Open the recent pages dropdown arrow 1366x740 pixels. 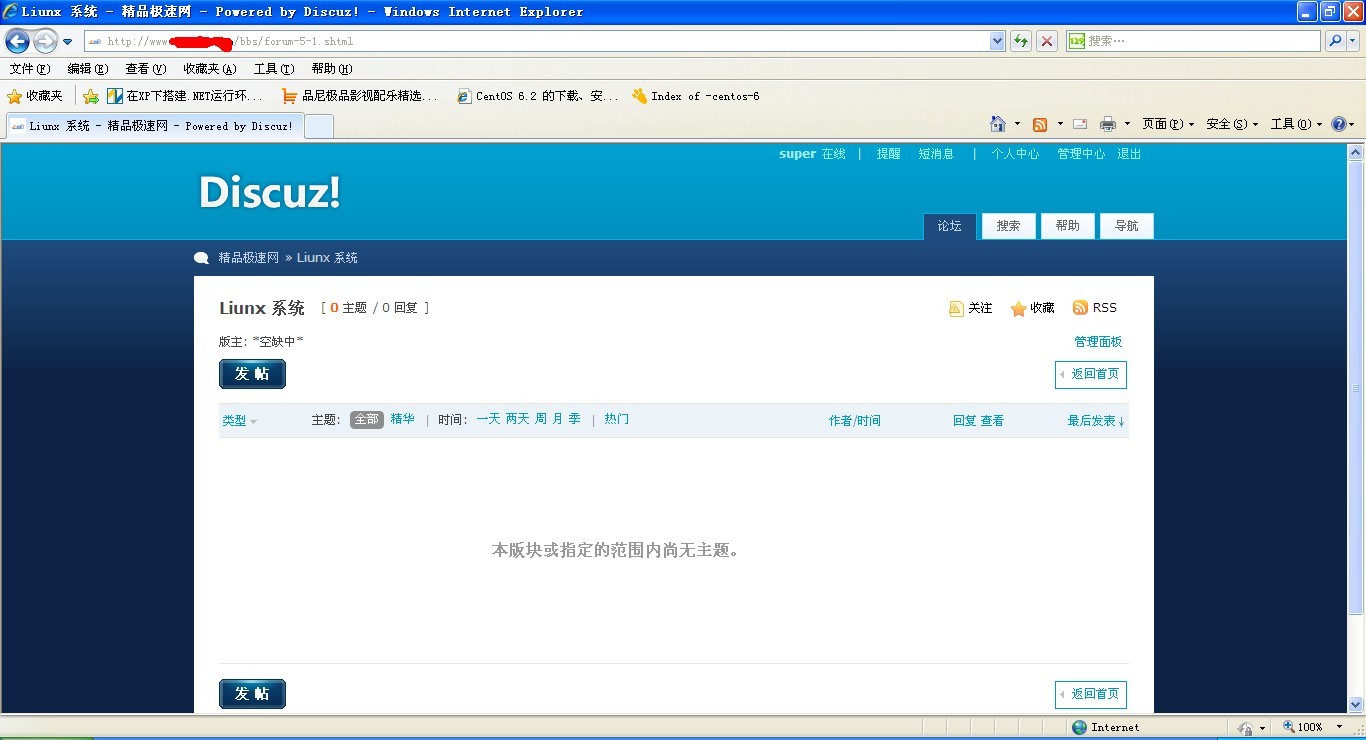[x=67, y=42]
